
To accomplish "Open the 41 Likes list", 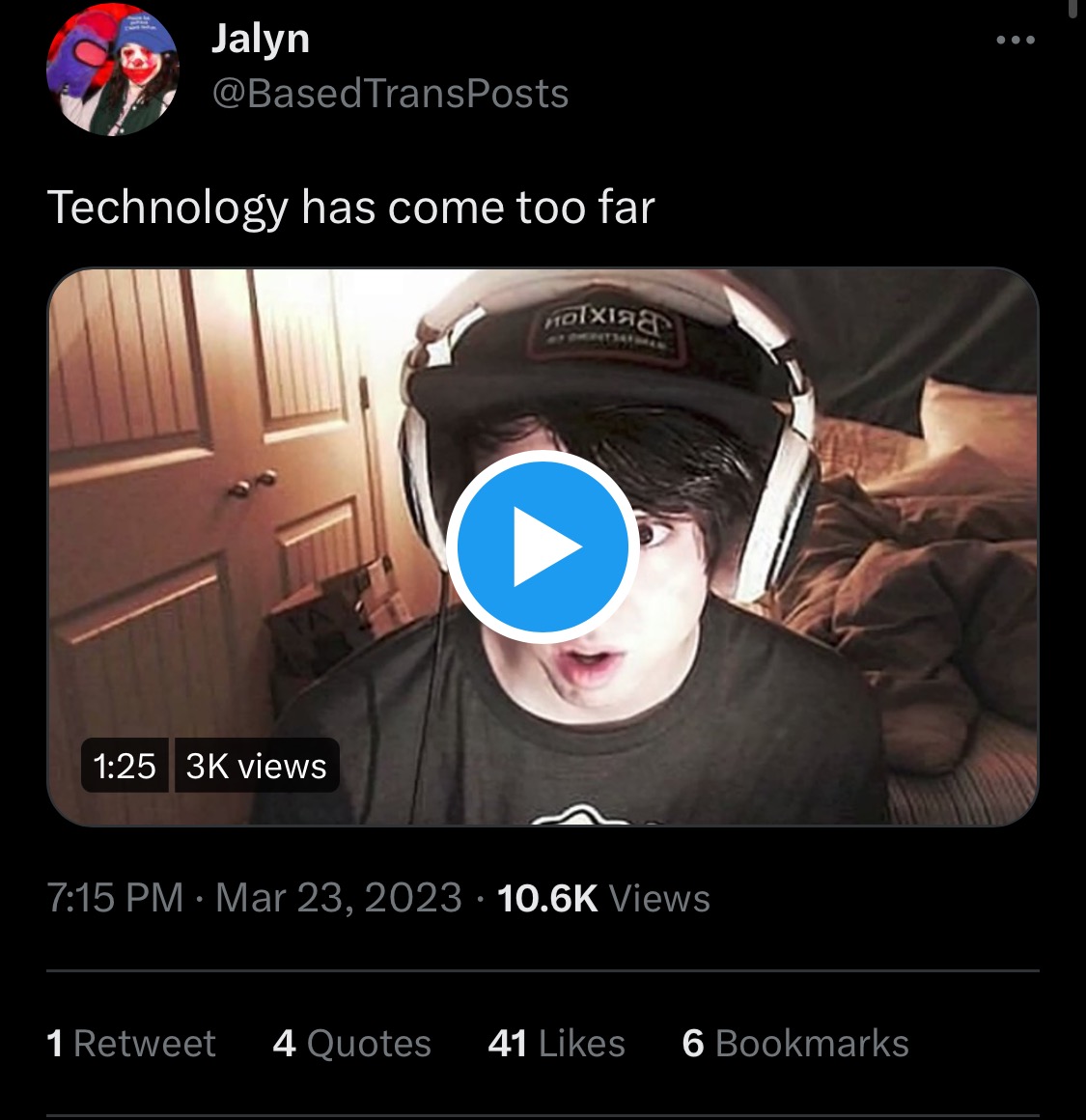I will pyautogui.click(x=556, y=1043).
